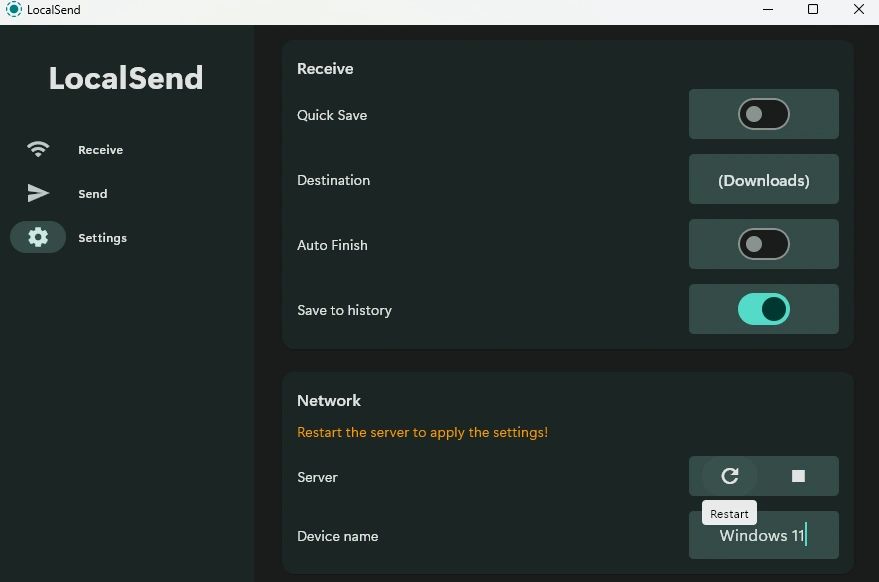
Task: Disable the Save to history toggle
Action: 764,310
